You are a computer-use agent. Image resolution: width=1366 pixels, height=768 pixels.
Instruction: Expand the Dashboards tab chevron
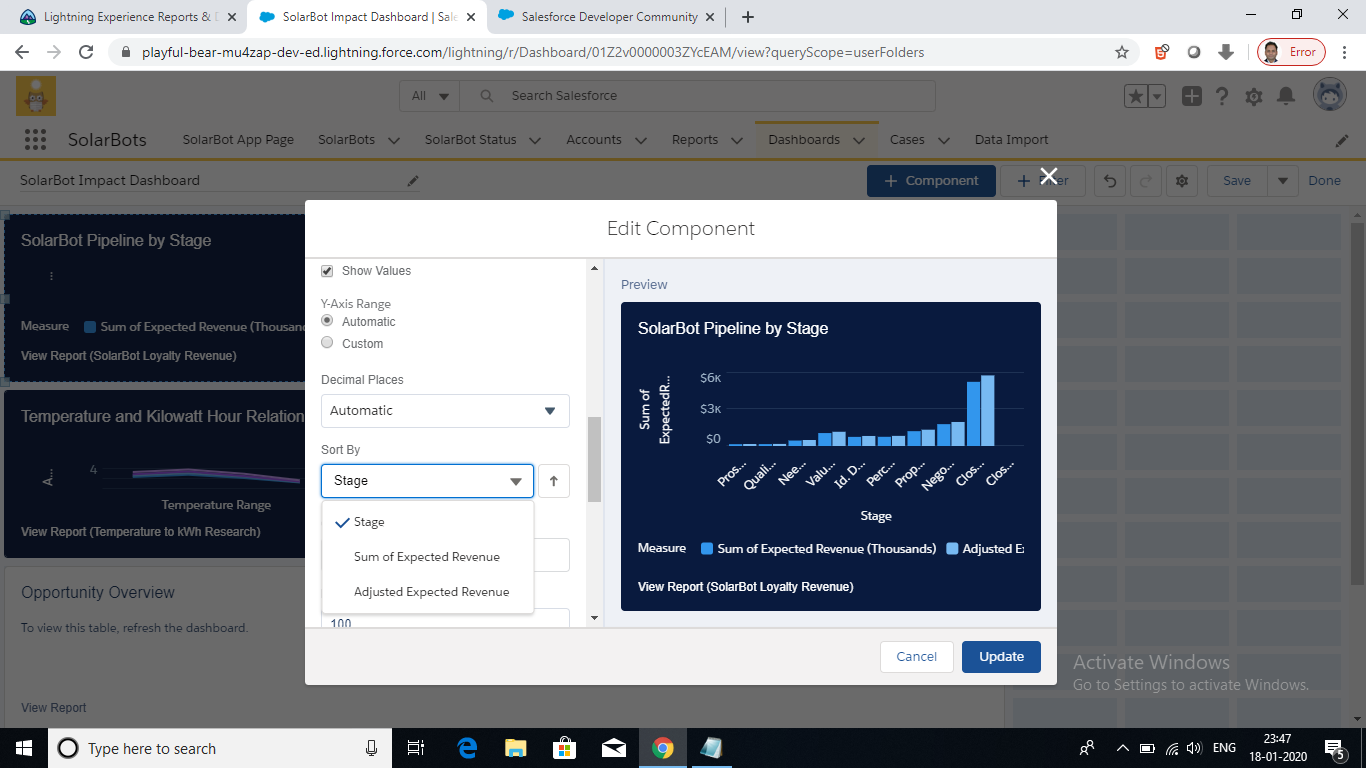(859, 140)
